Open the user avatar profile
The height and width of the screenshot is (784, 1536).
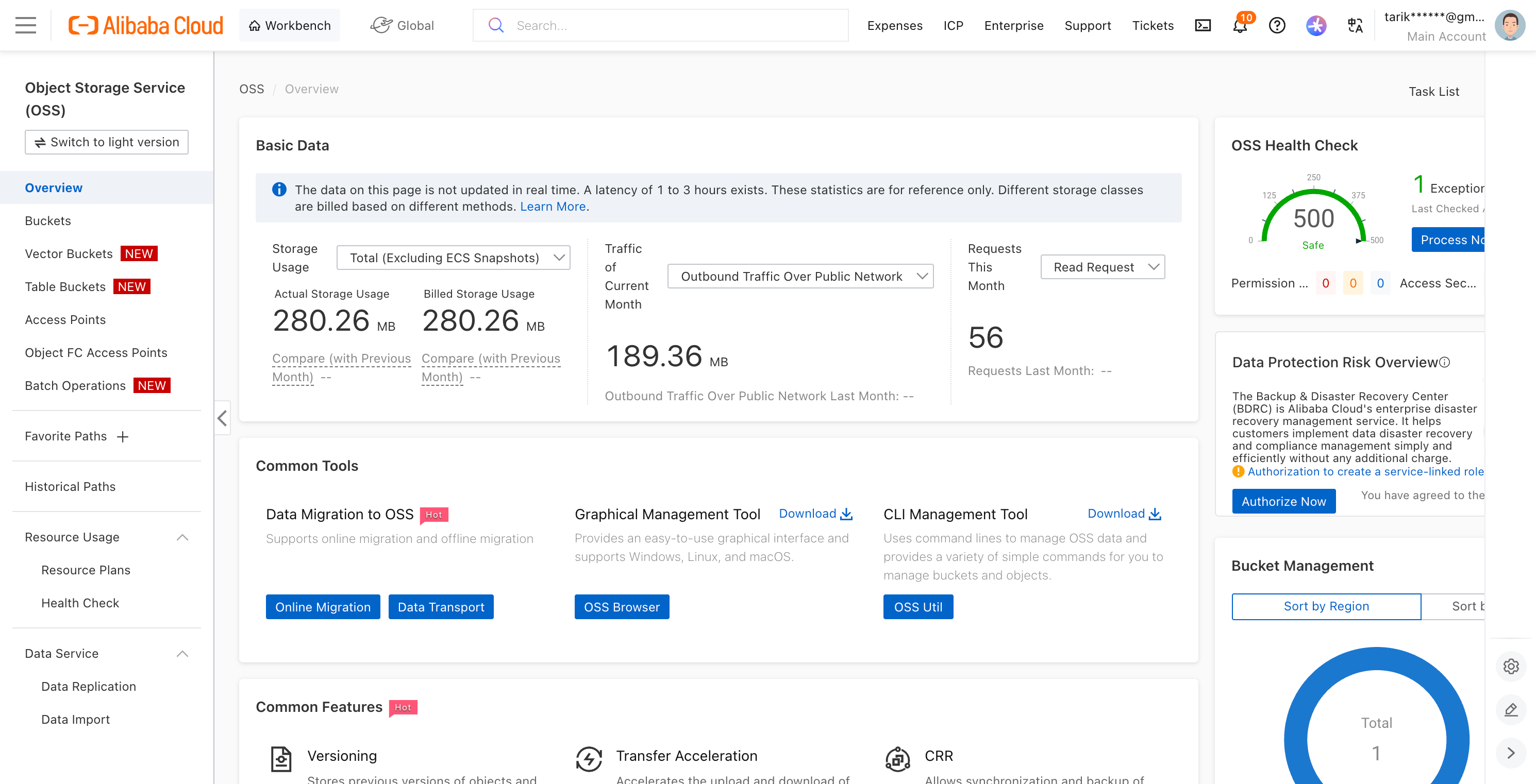tap(1510, 26)
